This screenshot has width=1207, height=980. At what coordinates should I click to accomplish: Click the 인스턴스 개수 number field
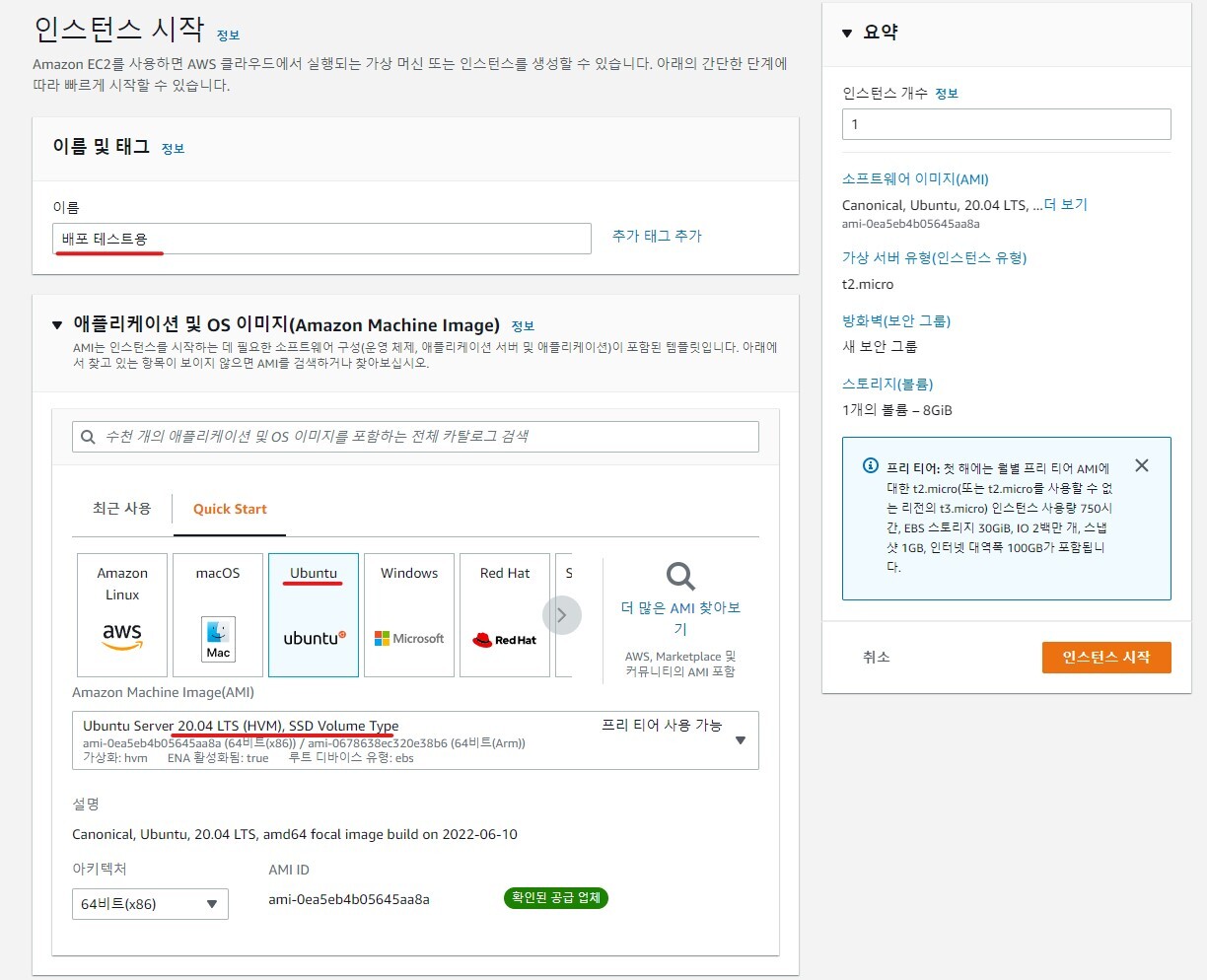[x=1007, y=124]
